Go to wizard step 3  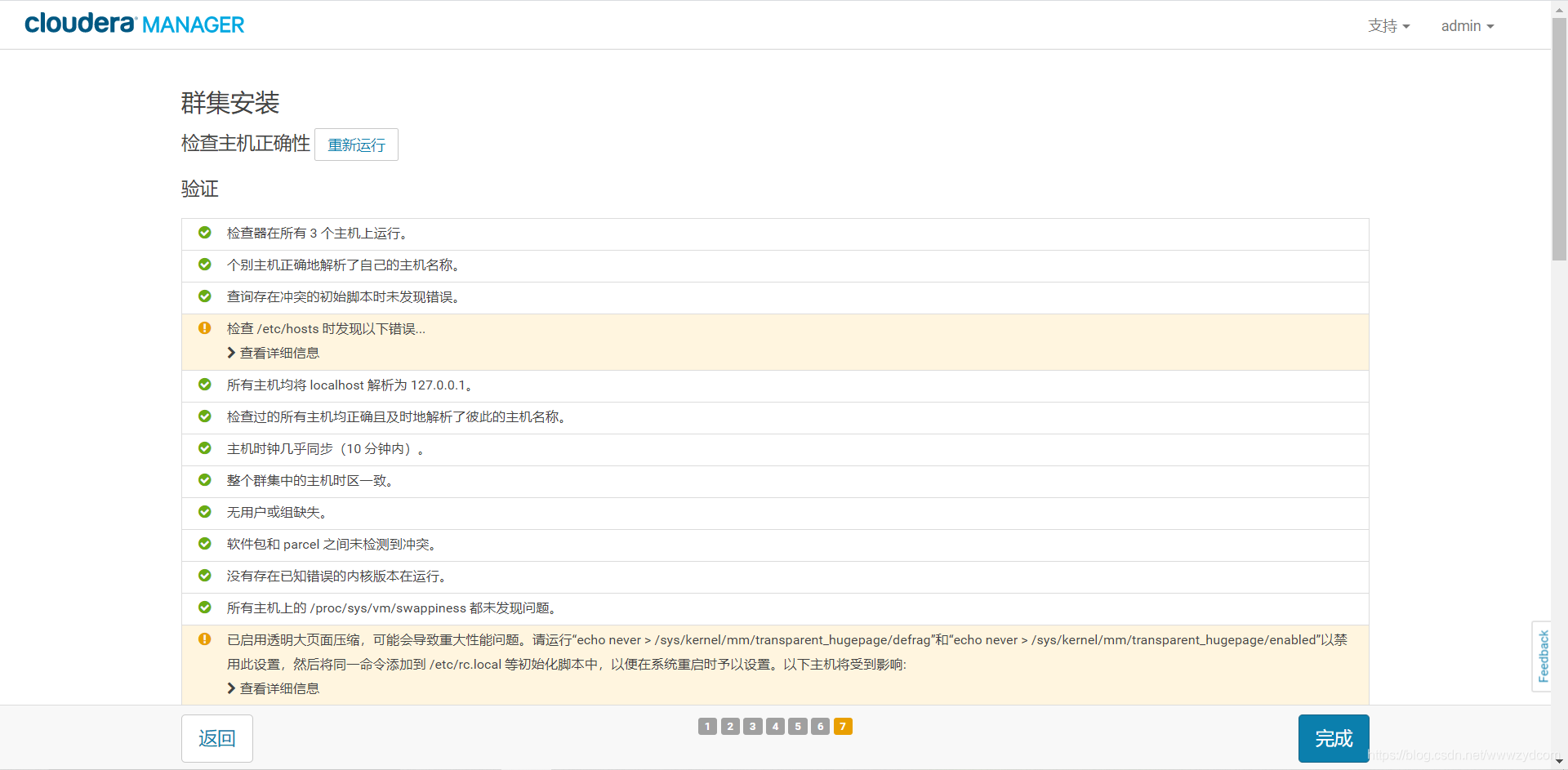pos(753,726)
